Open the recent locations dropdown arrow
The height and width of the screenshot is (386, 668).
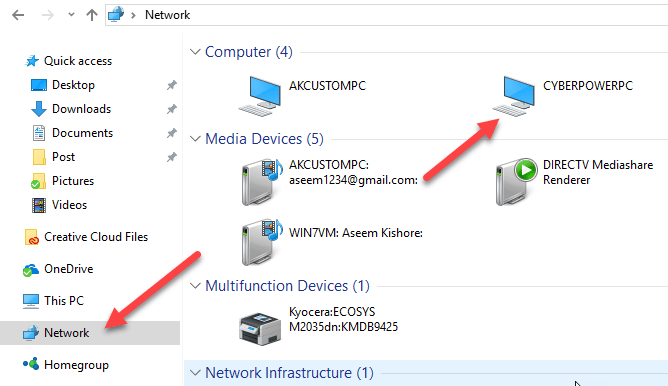71,15
